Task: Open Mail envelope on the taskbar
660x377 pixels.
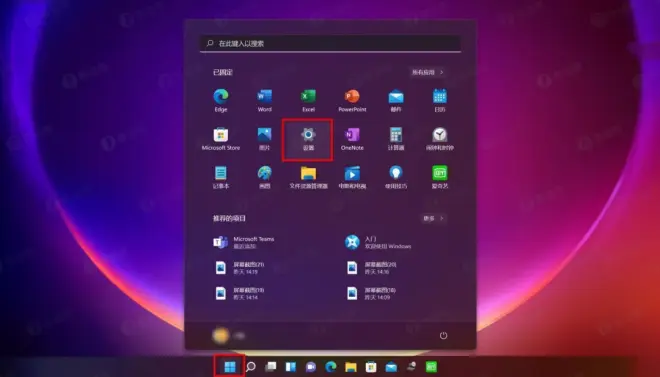Action: point(391,367)
